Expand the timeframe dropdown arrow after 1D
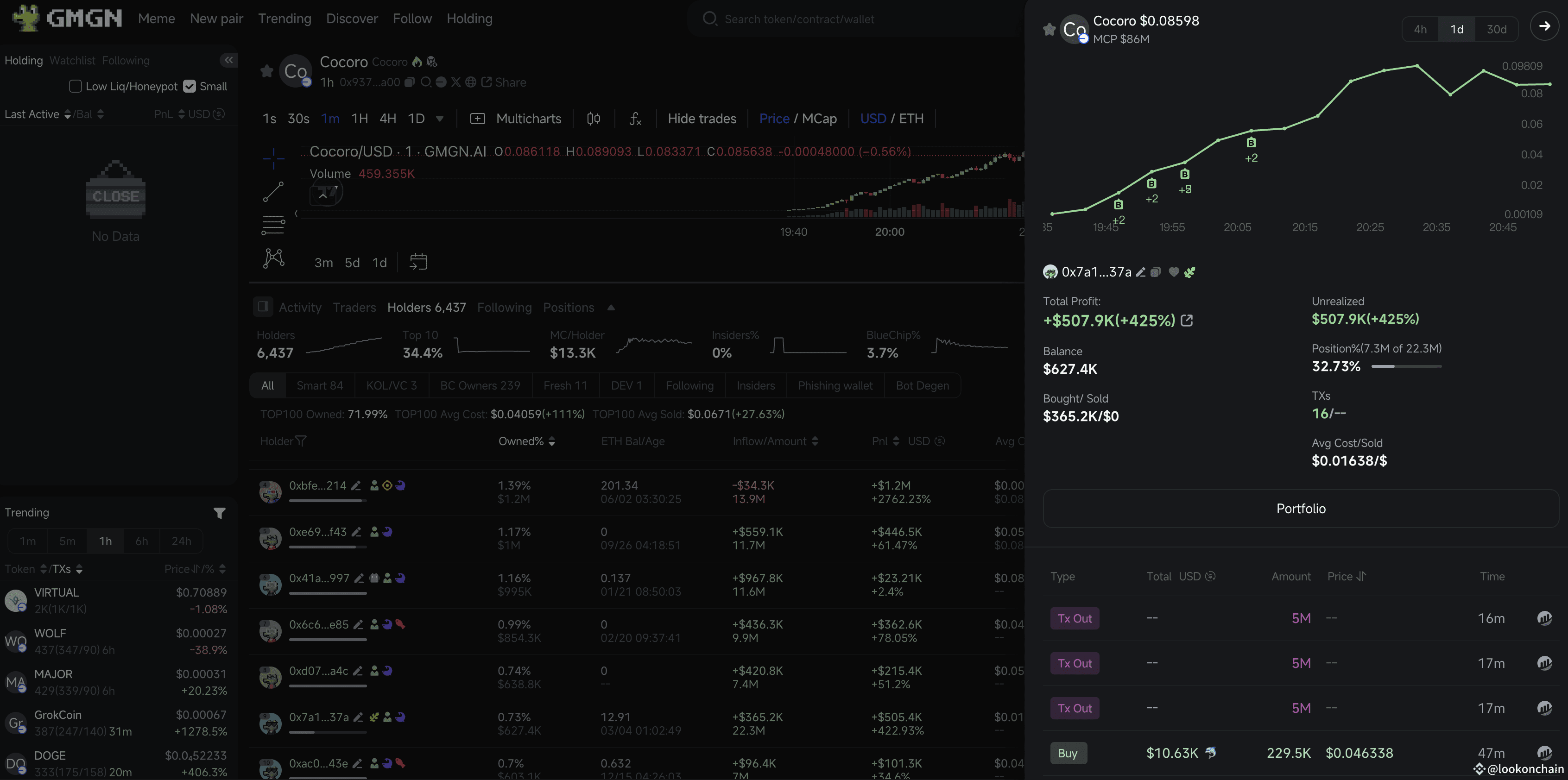 pos(440,119)
